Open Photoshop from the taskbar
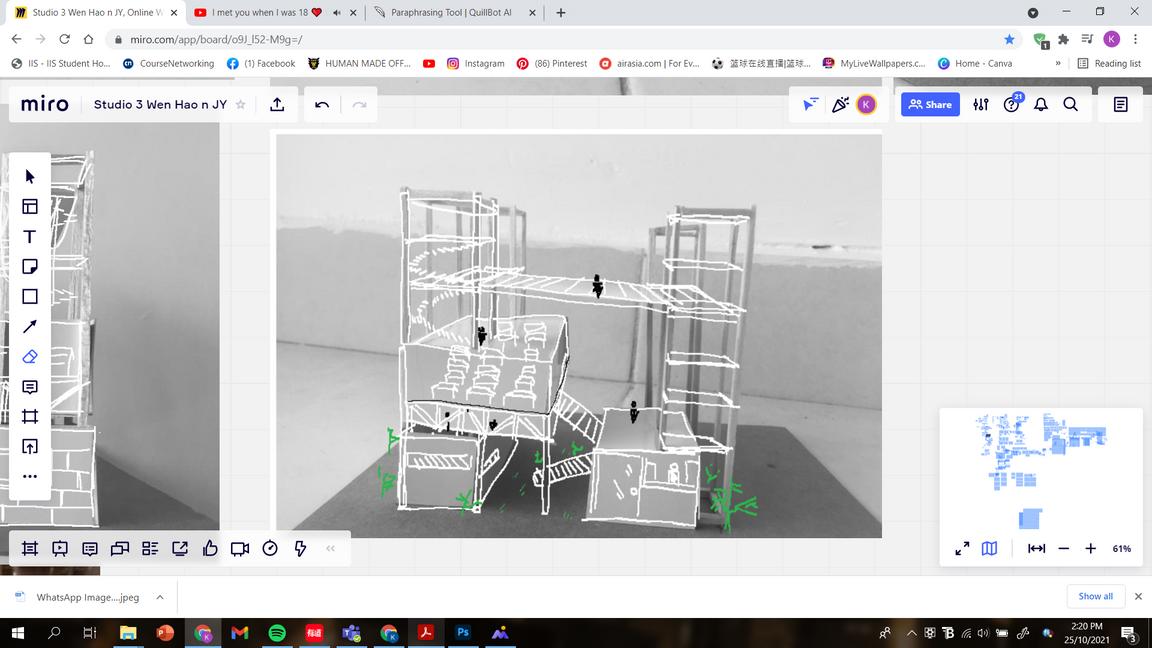1152x648 pixels. pyautogui.click(x=463, y=633)
